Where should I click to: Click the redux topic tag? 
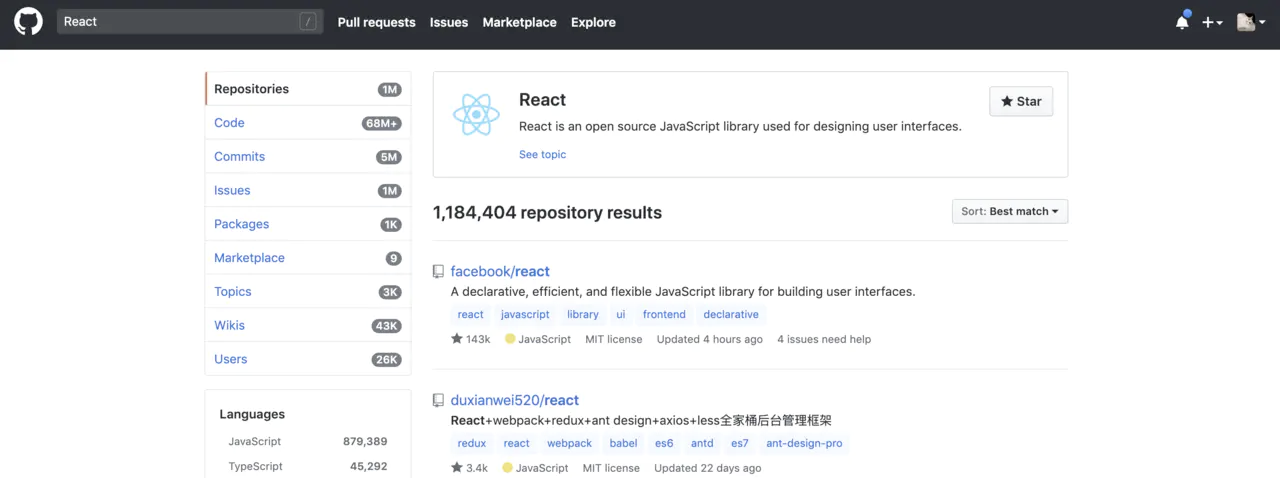pos(472,443)
